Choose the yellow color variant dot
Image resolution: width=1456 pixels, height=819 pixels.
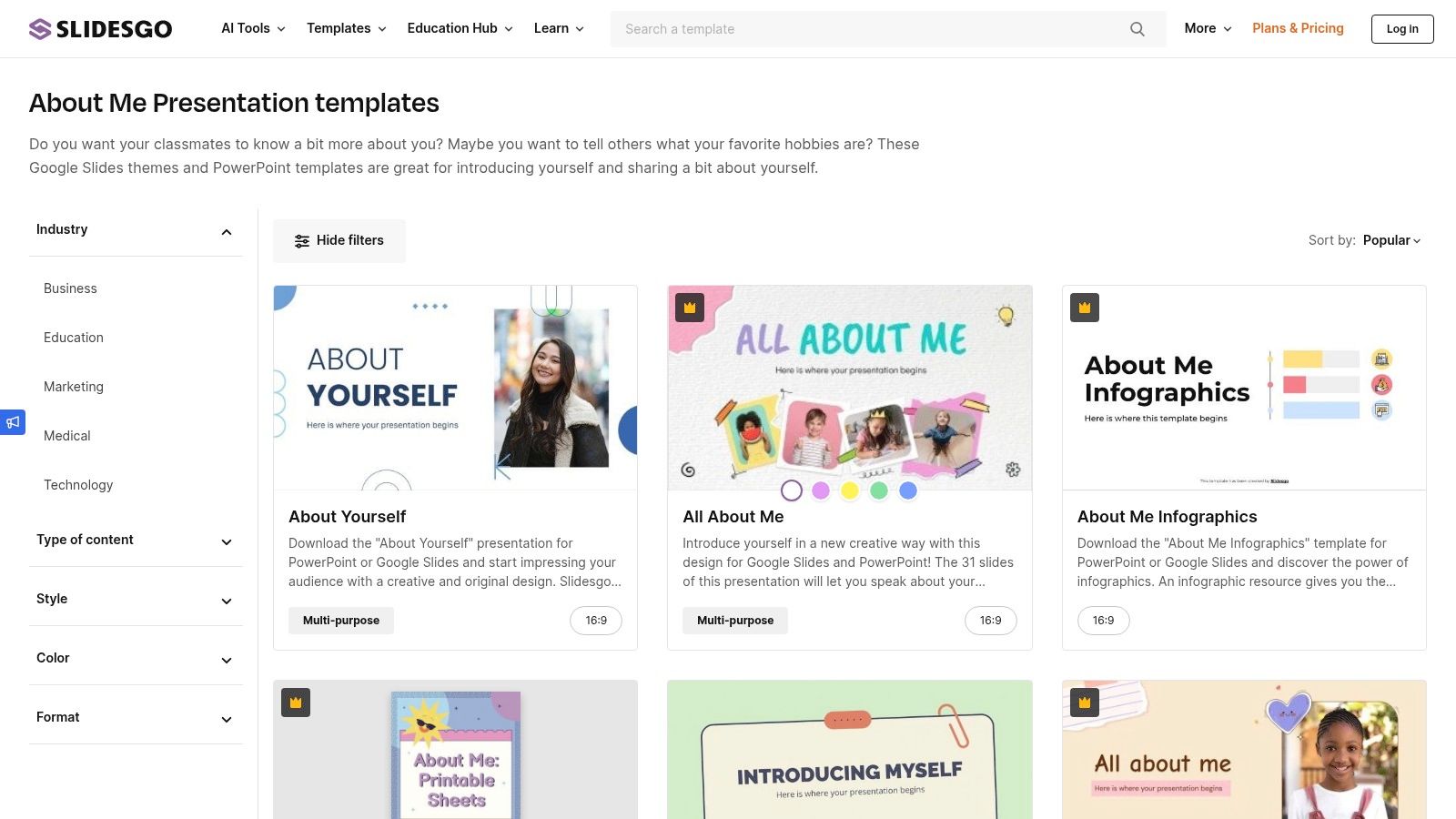click(850, 490)
